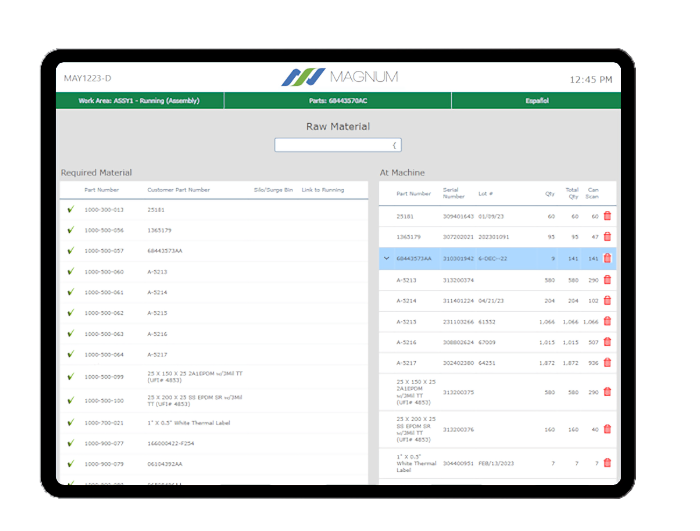The width and height of the screenshot is (700, 531).
Task: Click Customer Part Number column header
Action: [x=179, y=190]
